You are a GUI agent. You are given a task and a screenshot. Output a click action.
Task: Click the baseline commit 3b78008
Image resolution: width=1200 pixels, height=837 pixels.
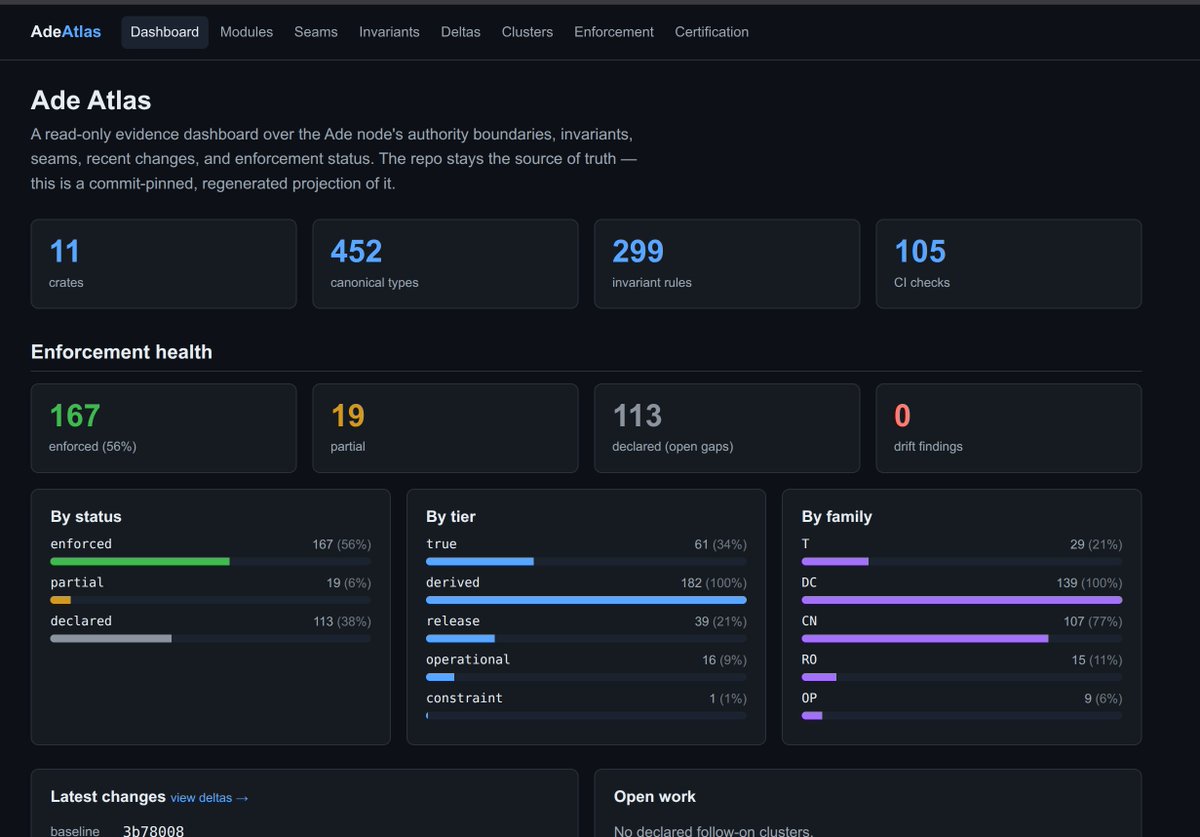pos(153,831)
